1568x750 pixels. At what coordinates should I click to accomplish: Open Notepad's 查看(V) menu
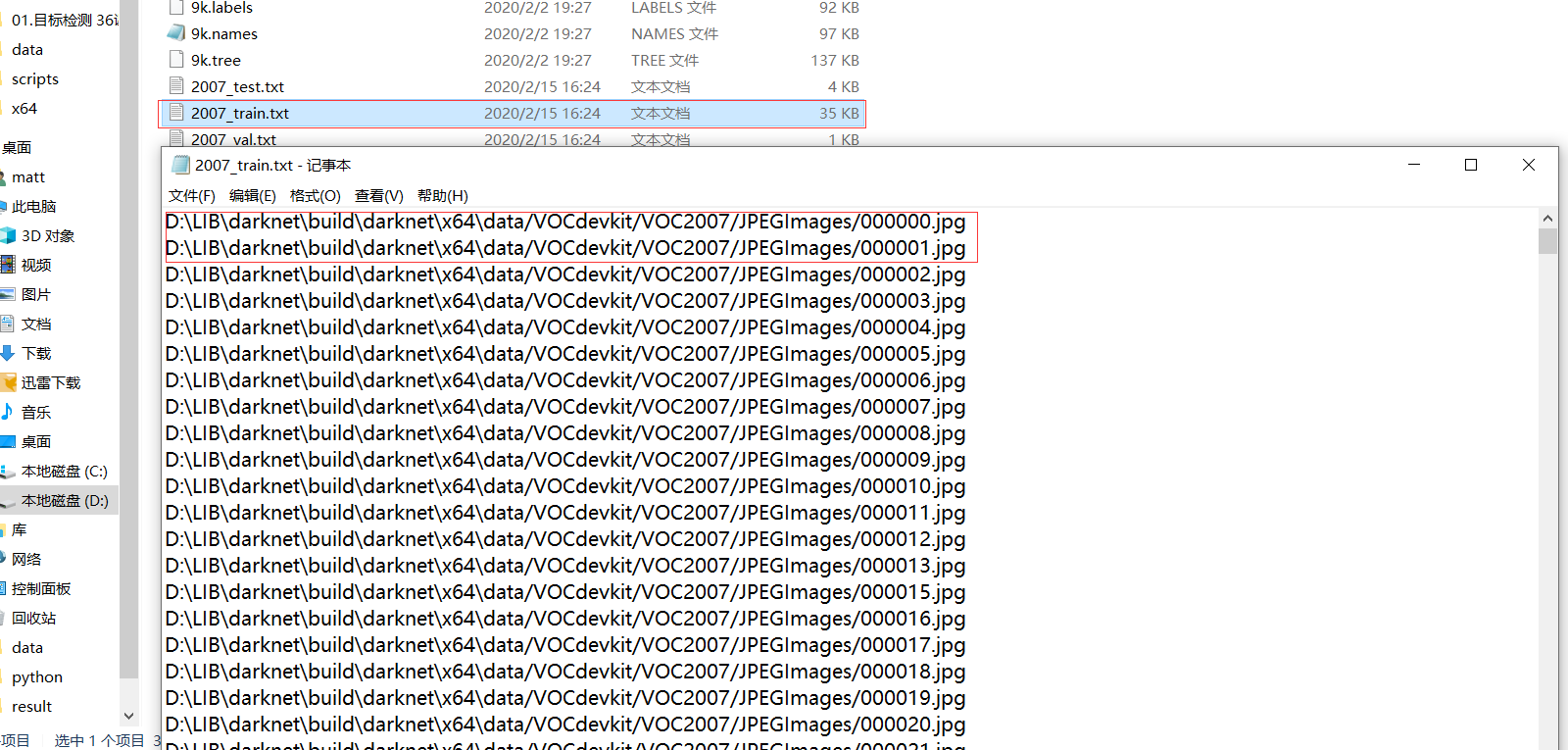pyautogui.click(x=379, y=196)
